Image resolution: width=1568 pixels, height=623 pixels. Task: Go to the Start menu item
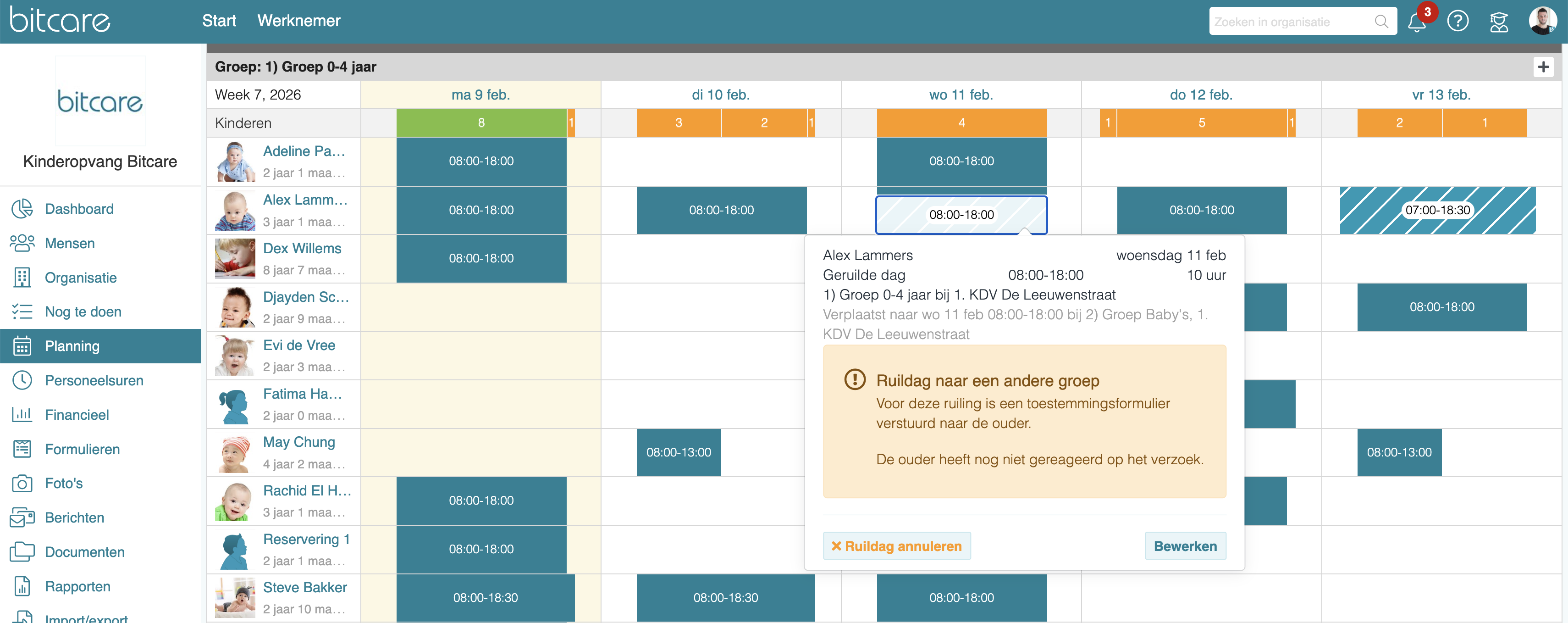(x=219, y=21)
